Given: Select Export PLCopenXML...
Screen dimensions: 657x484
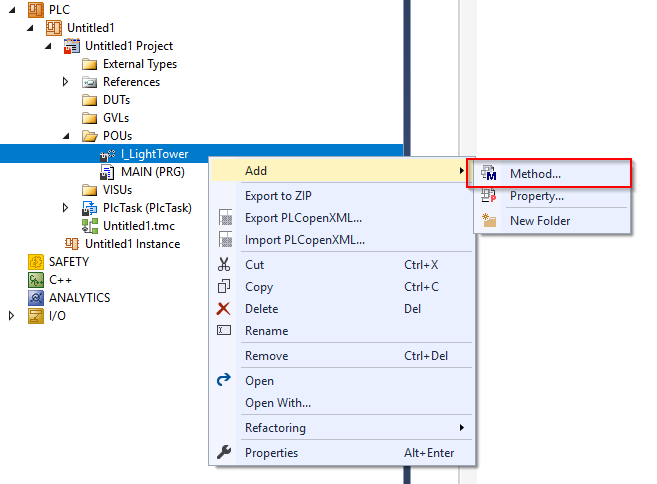Looking at the screenshot, I should point(342,218).
